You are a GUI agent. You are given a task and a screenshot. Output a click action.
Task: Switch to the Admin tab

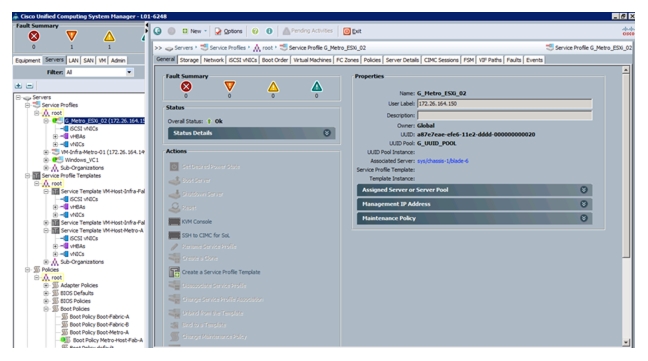click(118, 60)
